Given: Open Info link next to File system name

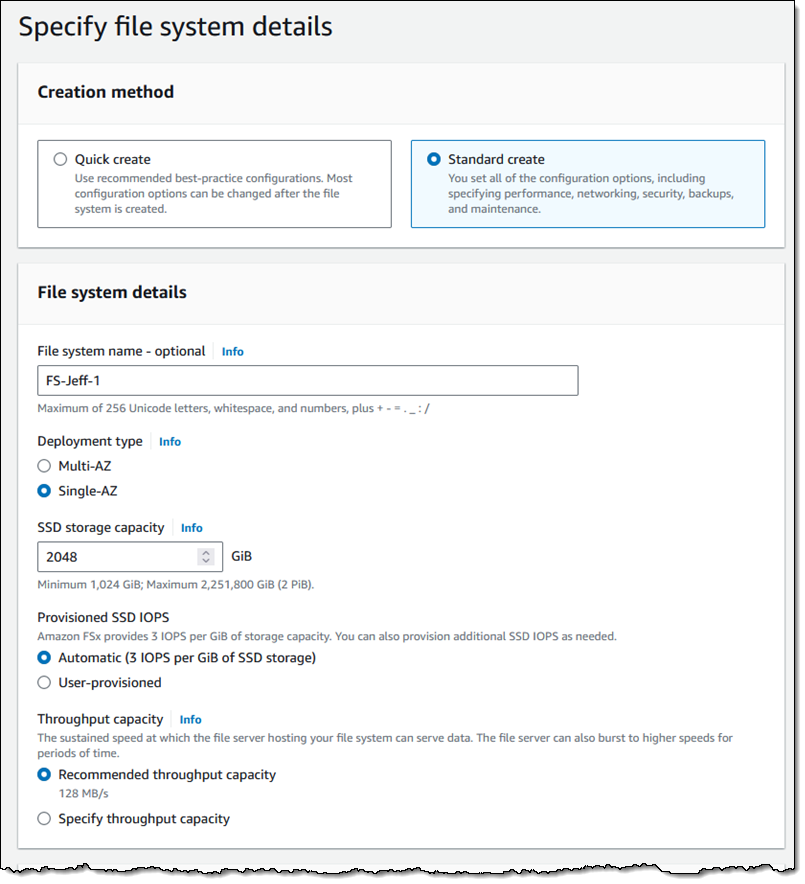Looking at the screenshot, I should (x=232, y=352).
